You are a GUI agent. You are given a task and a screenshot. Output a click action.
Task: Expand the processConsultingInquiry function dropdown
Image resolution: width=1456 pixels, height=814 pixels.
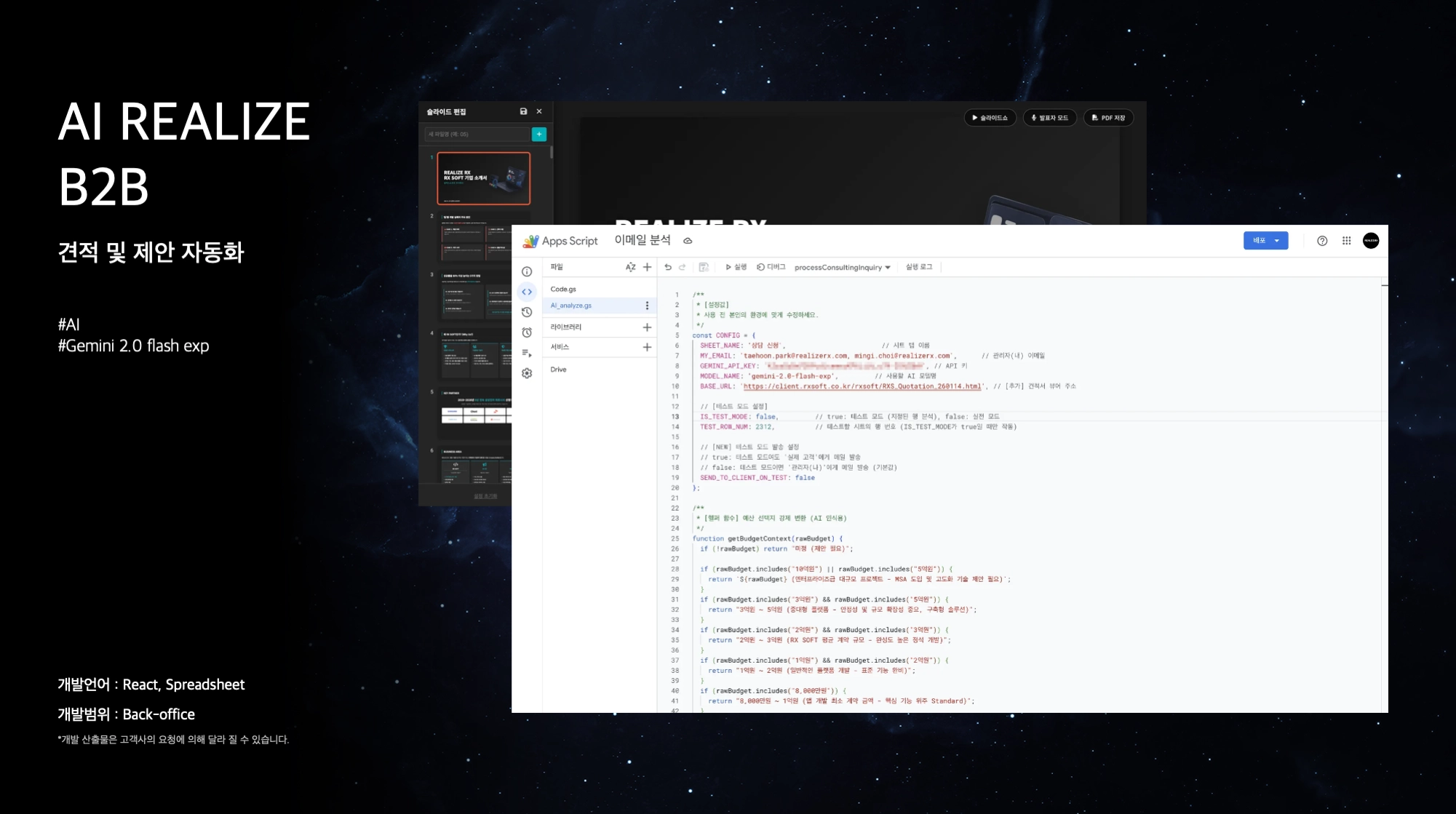(843, 267)
